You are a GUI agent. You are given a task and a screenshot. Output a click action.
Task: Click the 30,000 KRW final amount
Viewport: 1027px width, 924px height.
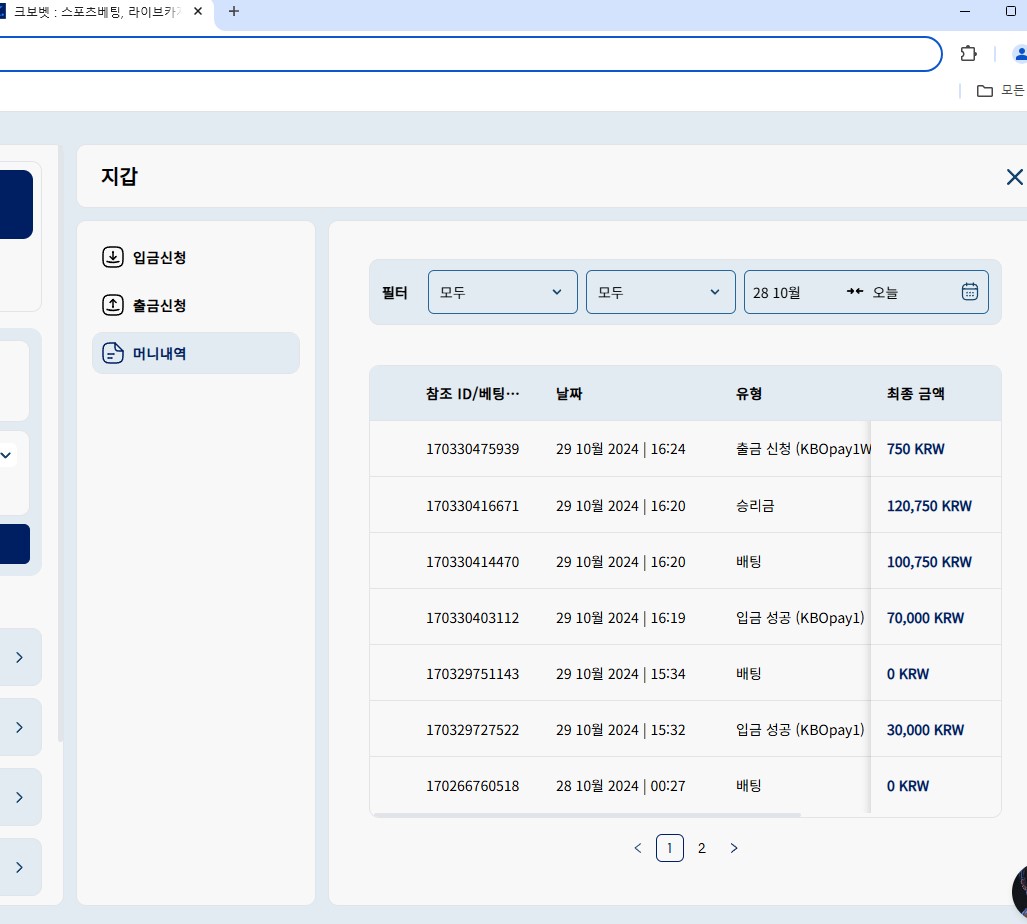pyautogui.click(x=925, y=730)
